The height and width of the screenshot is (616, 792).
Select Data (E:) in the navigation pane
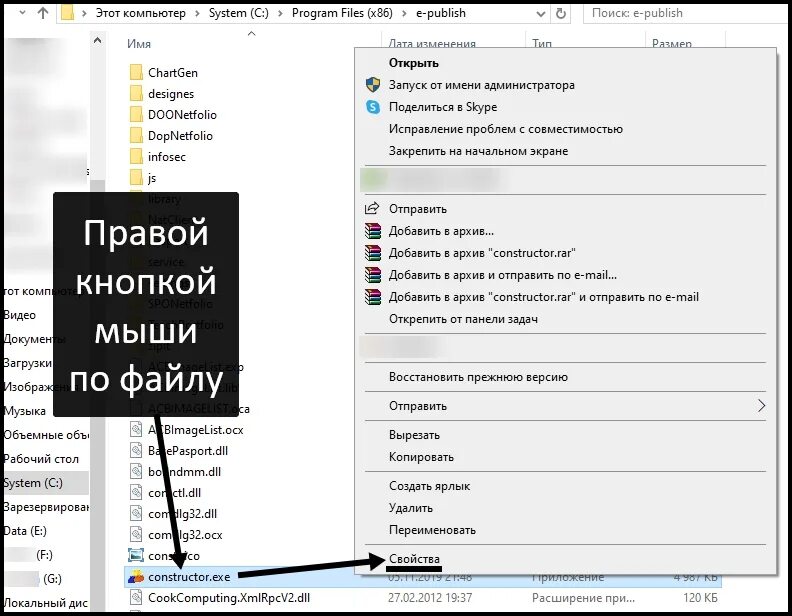coord(25,531)
